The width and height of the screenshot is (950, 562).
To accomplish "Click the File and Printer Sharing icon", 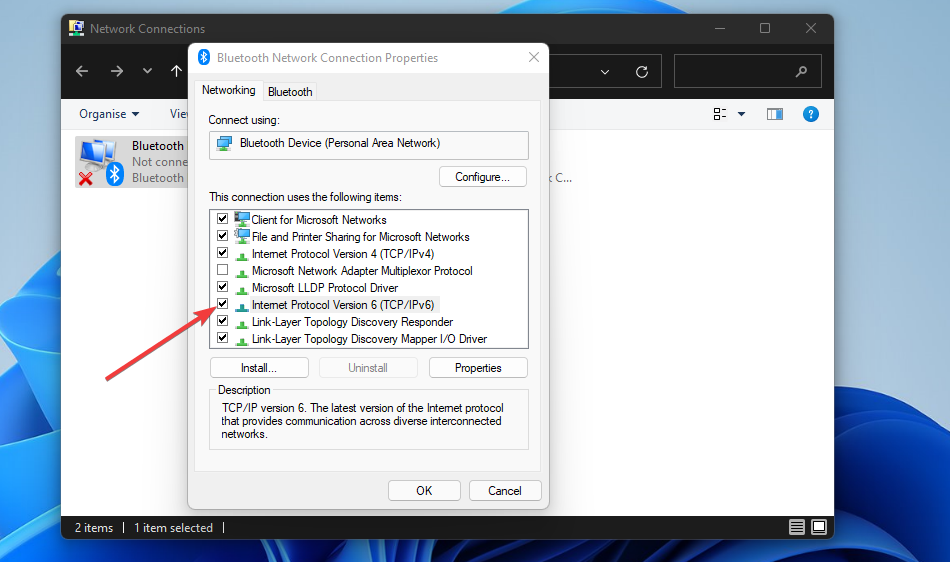I will click(242, 236).
